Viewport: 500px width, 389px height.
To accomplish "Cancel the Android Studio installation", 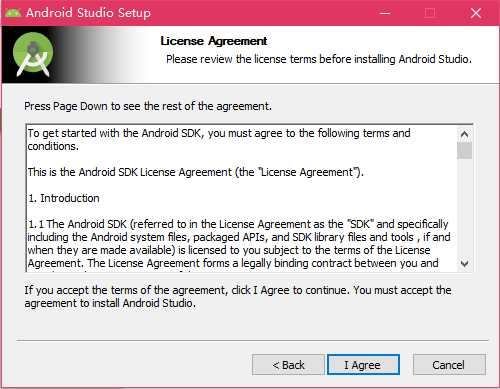I will pyautogui.click(x=449, y=365).
